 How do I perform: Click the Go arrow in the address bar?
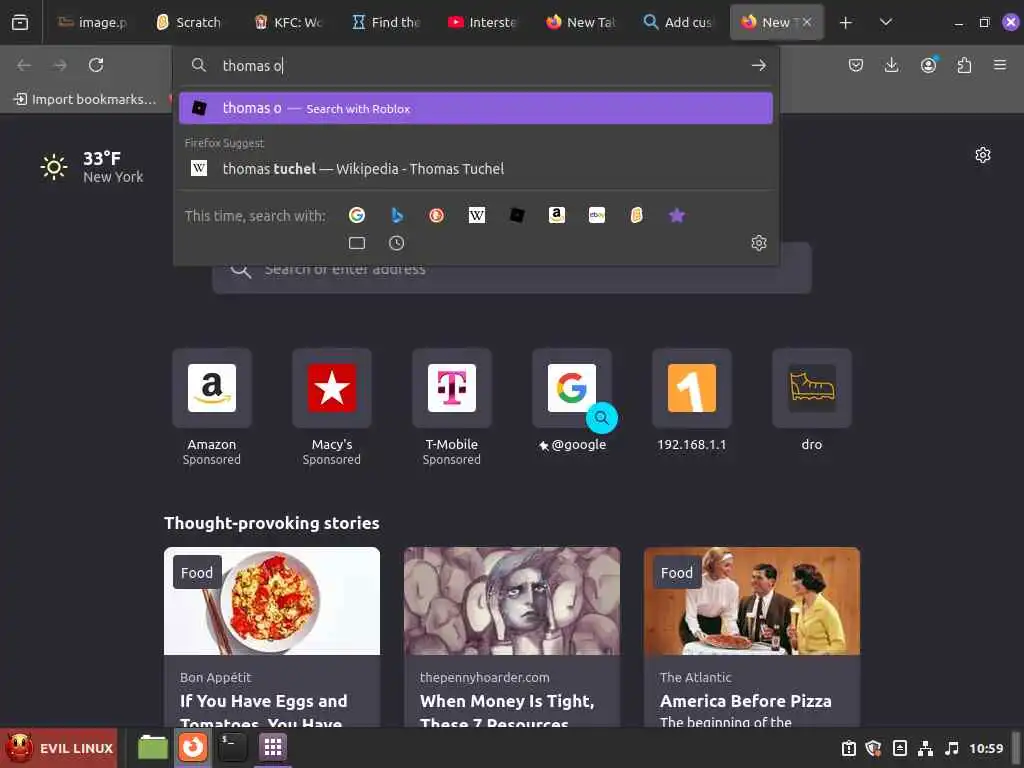758,65
